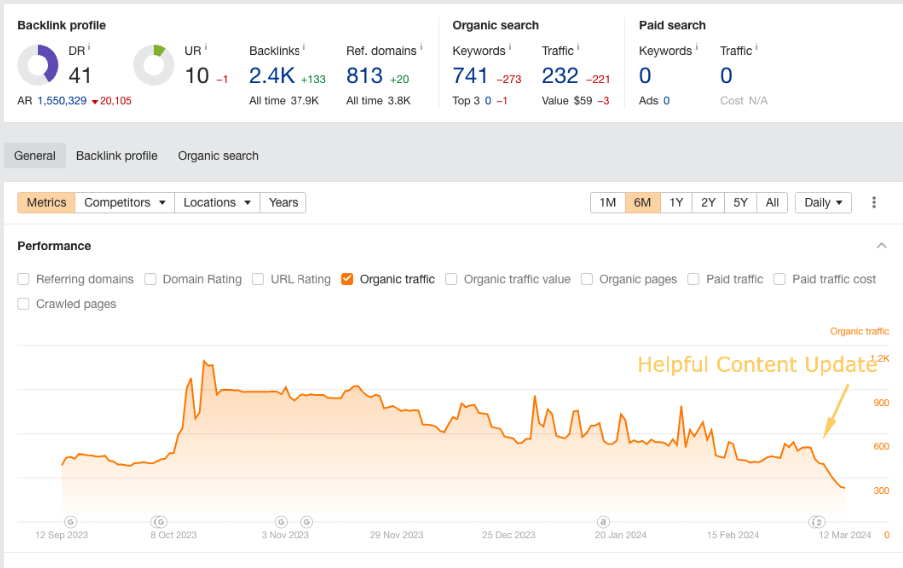This screenshot has height=568, width=903.
Task: Enable the Crawled pages checkbox
Action: point(24,304)
